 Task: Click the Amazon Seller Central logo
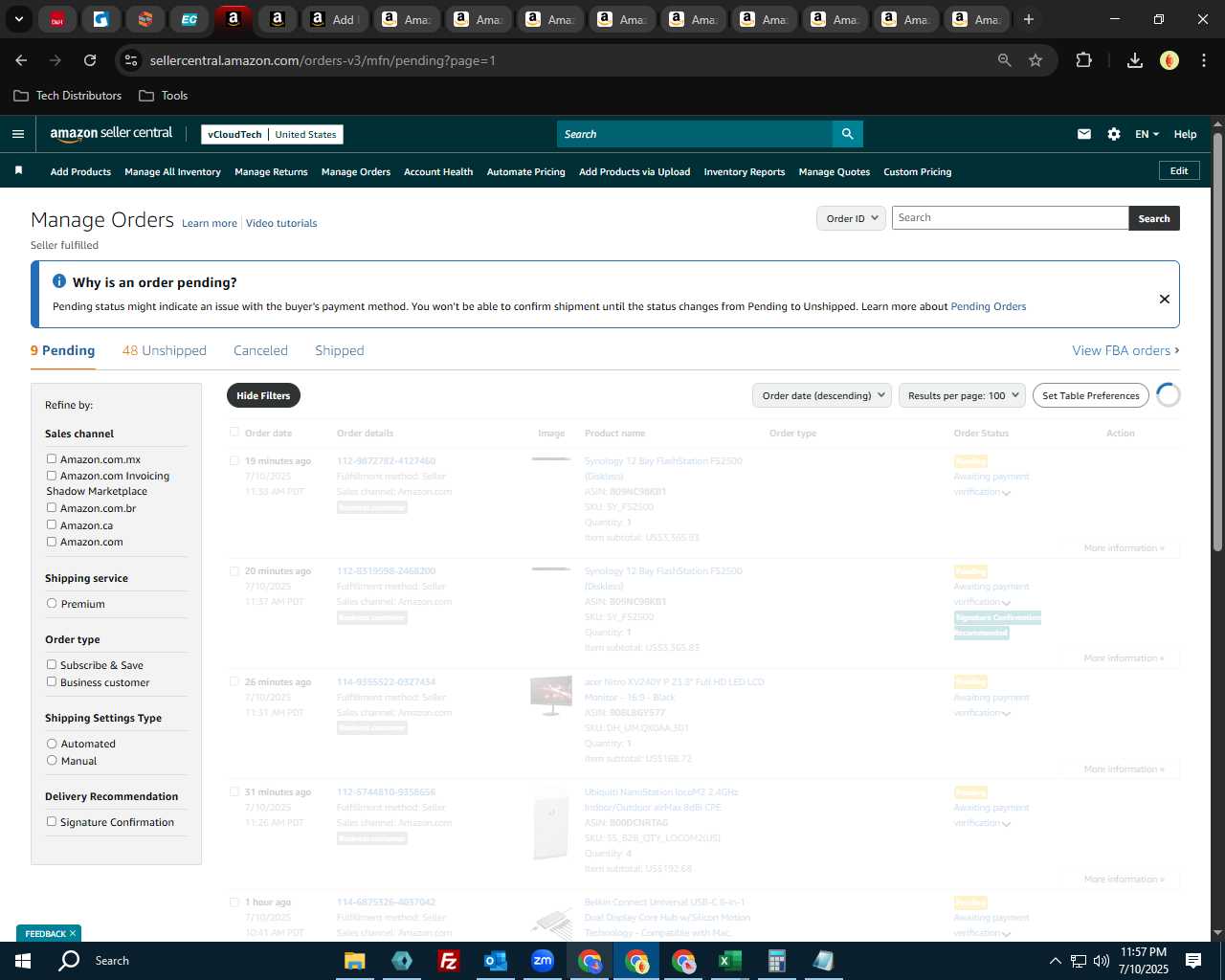tap(111, 134)
